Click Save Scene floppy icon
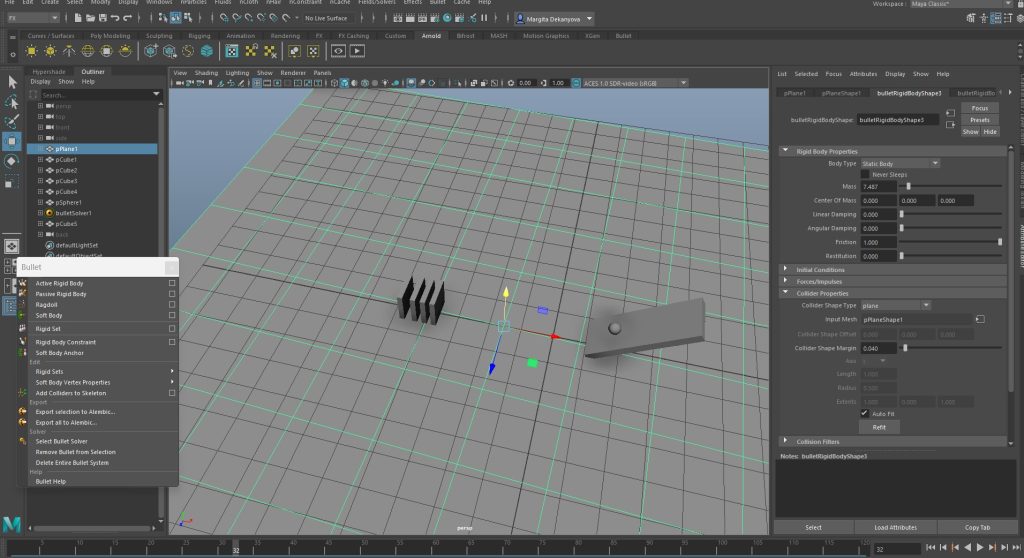1024x558 pixels. (103, 18)
